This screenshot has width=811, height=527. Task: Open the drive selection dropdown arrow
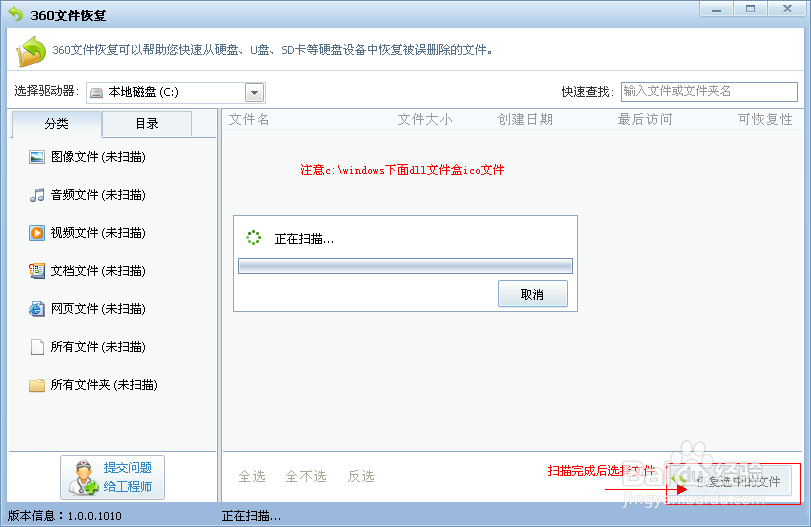pos(254,93)
